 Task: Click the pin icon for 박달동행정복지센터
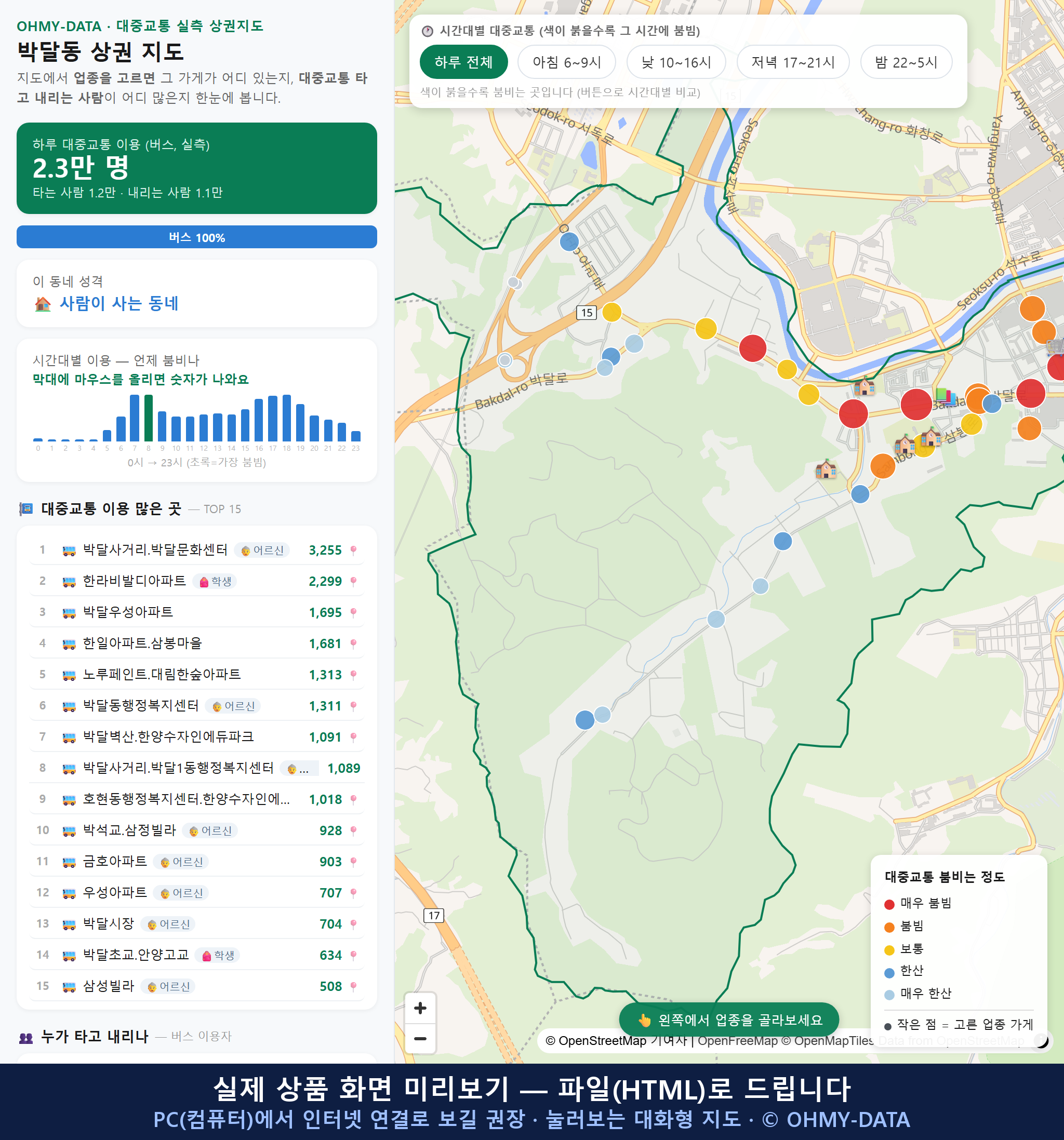(353, 706)
